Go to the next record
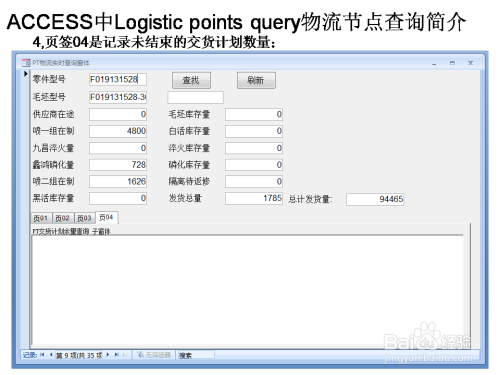Image resolution: width=500 pixels, height=375 pixels. pyautogui.click(x=108, y=355)
